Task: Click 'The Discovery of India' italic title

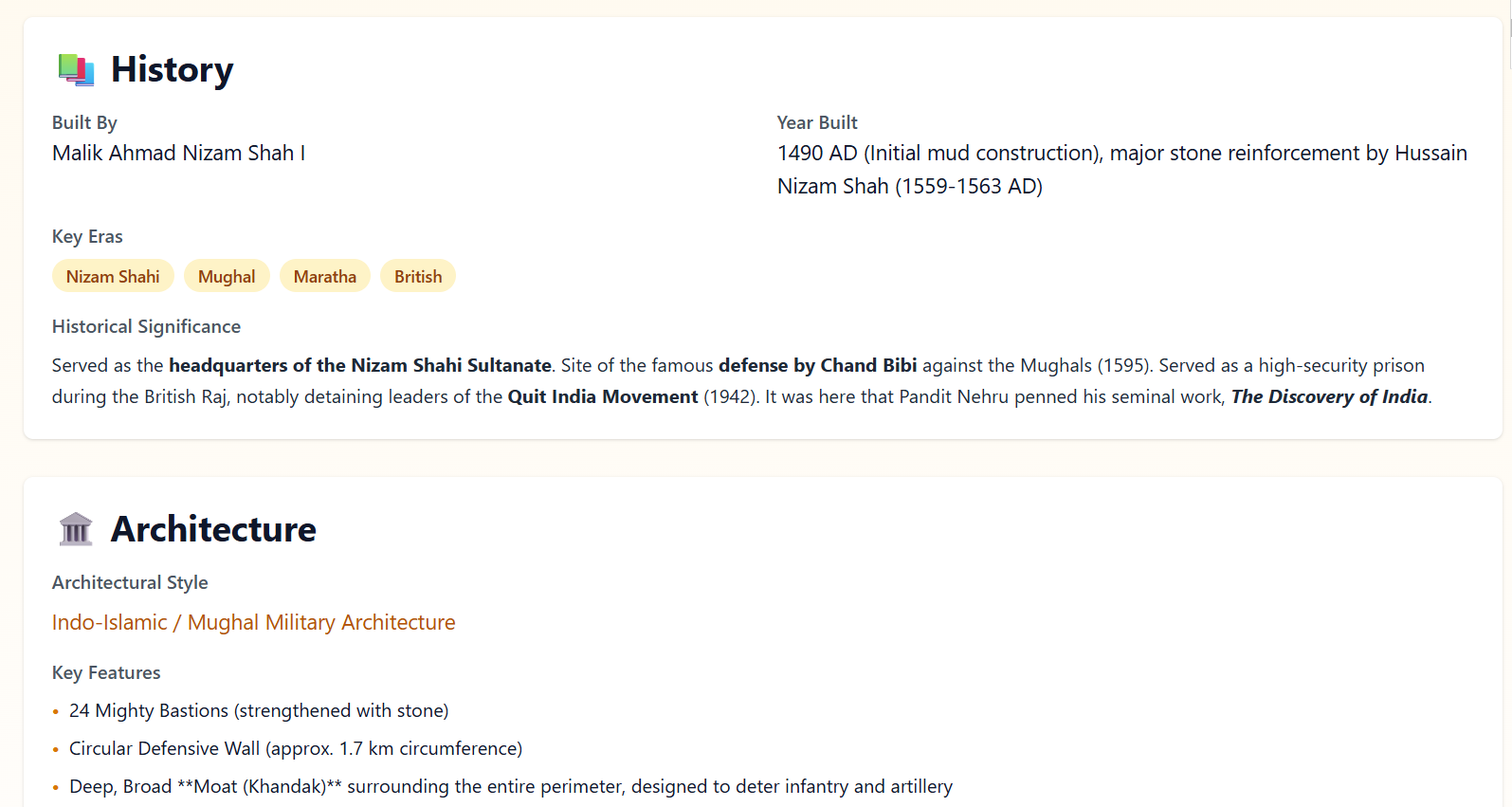Action: point(1329,397)
